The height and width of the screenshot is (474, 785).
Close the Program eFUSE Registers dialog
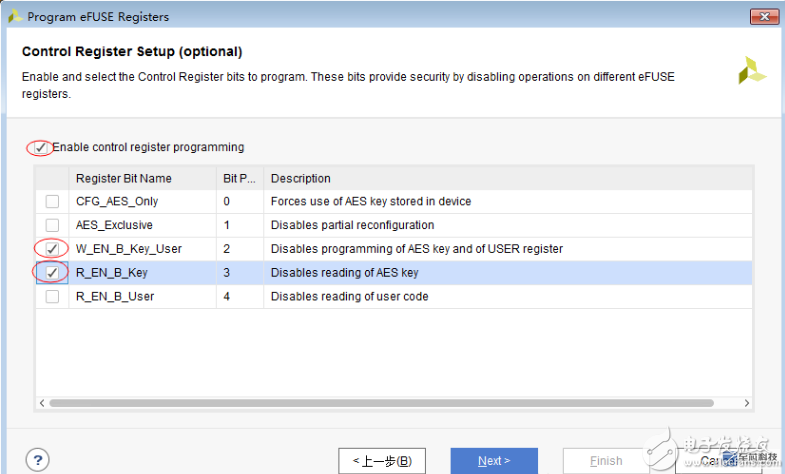click(x=763, y=16)
